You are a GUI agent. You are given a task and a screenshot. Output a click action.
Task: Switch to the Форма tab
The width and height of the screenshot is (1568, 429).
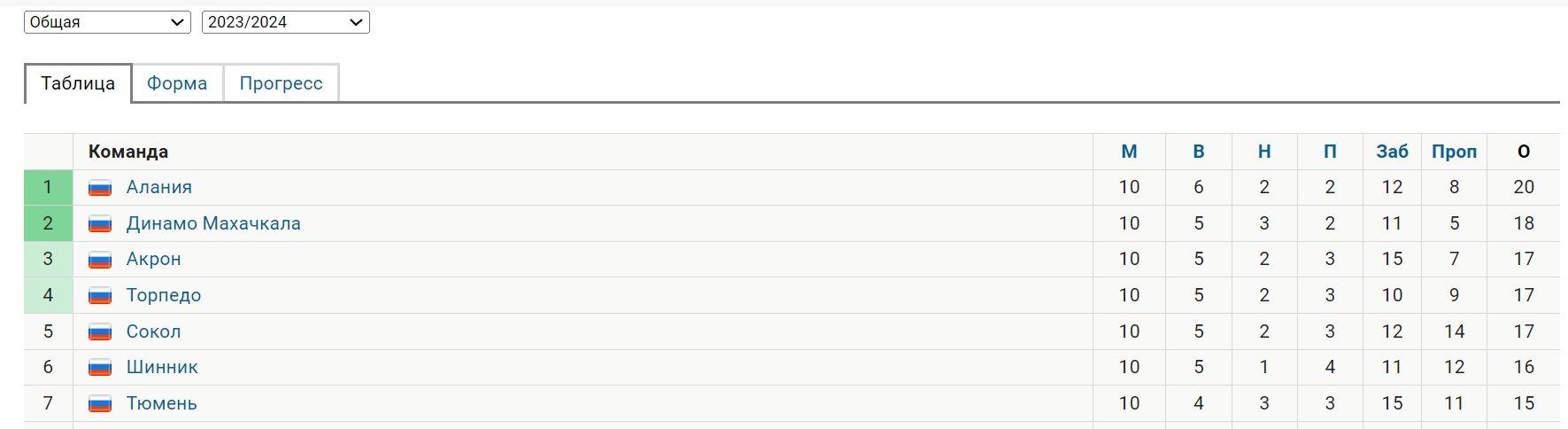coord(177,83)
